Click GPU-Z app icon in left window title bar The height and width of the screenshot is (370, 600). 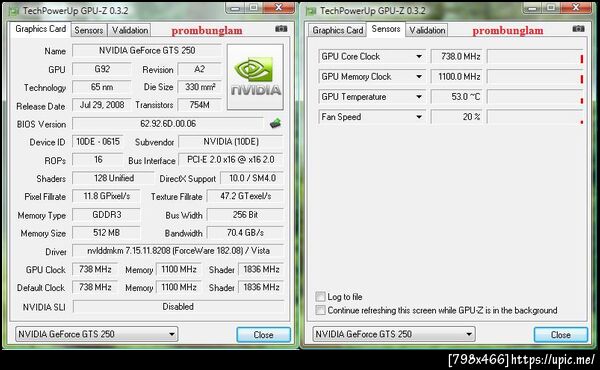coord(14,11)
